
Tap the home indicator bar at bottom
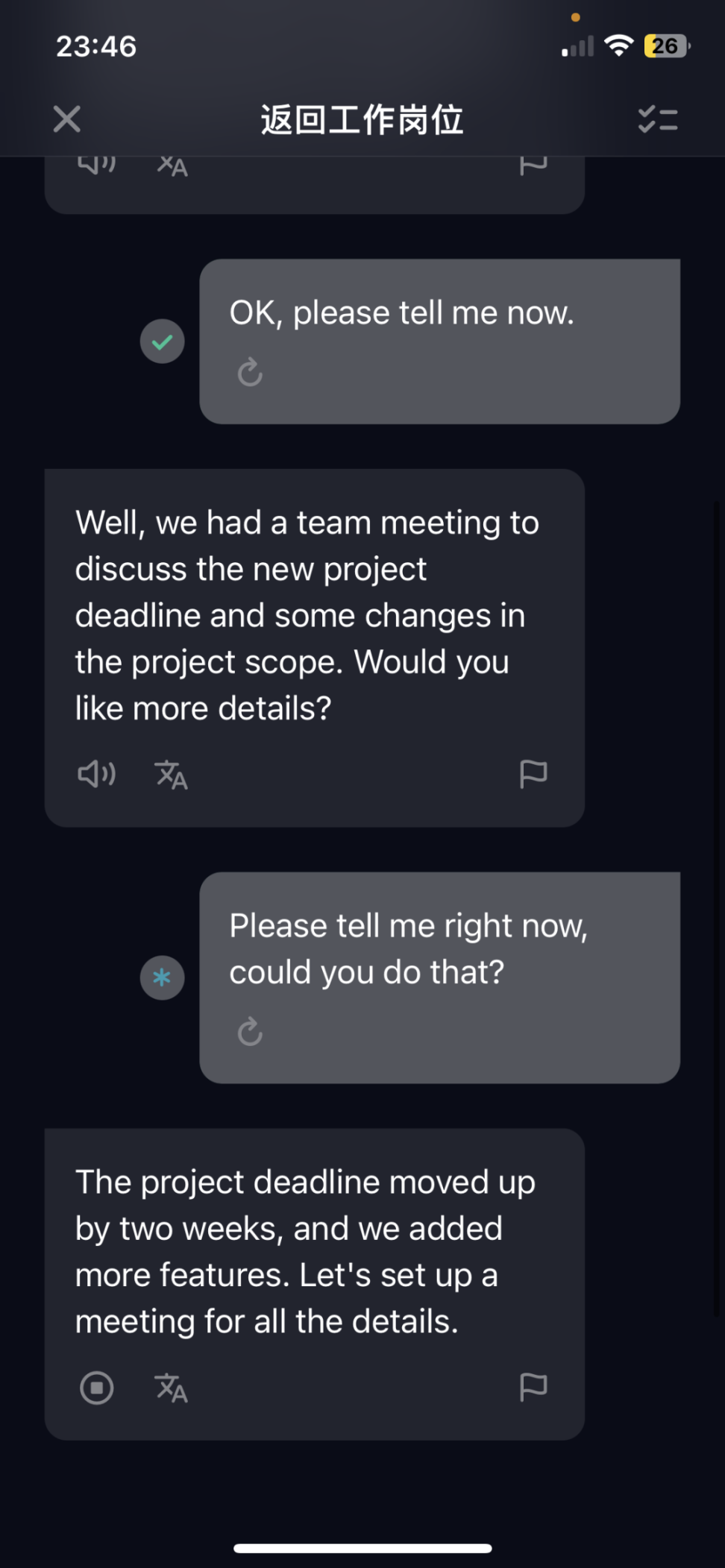click(x=362, y=1549)
